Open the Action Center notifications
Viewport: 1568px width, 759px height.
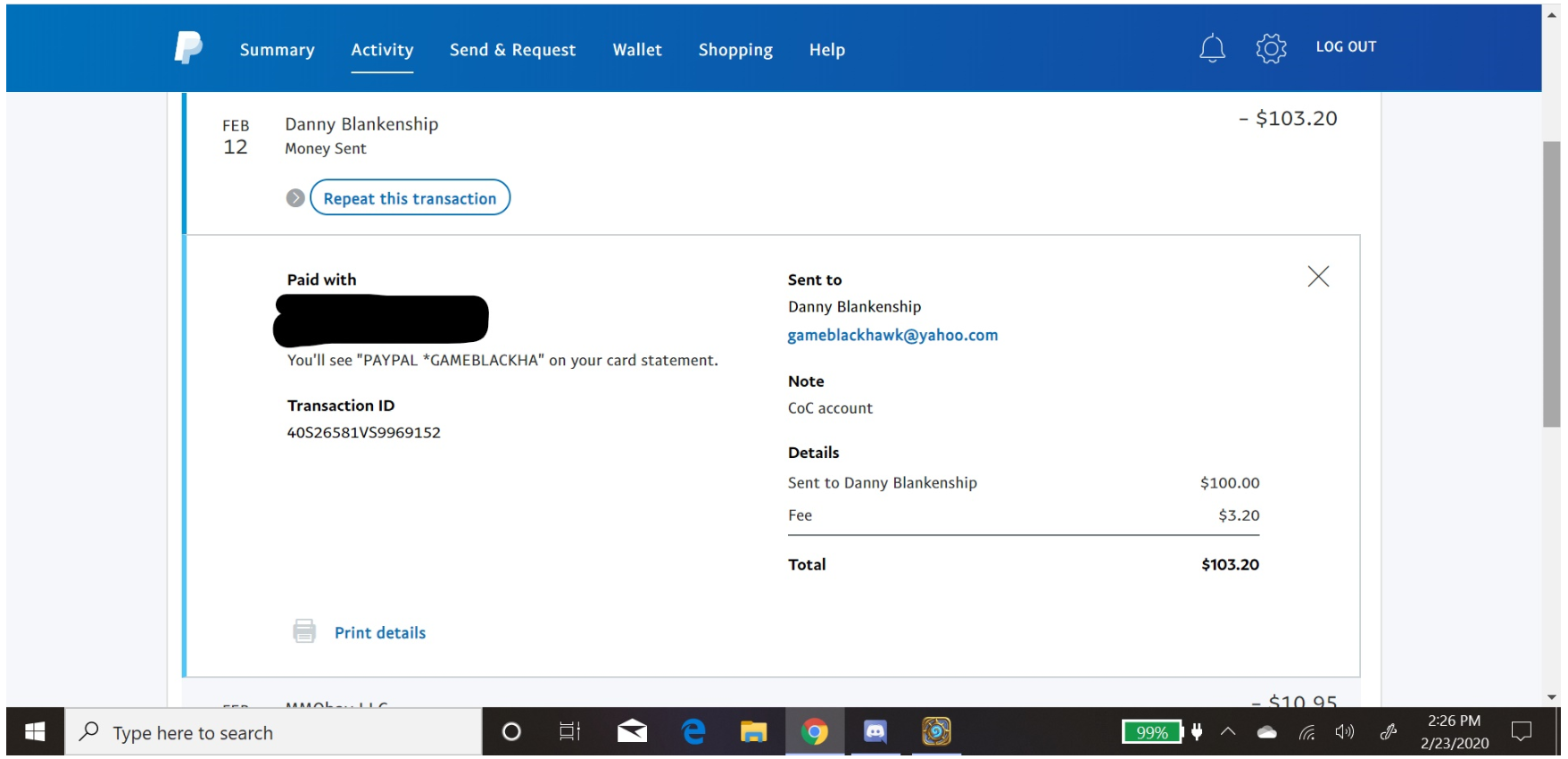(1522, 732)
